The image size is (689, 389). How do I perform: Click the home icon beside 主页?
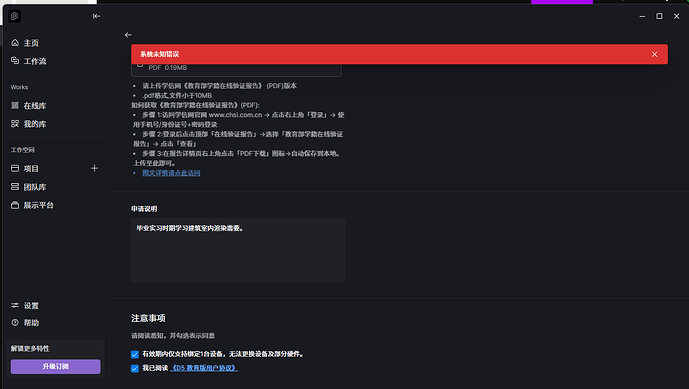pos(15,43)
